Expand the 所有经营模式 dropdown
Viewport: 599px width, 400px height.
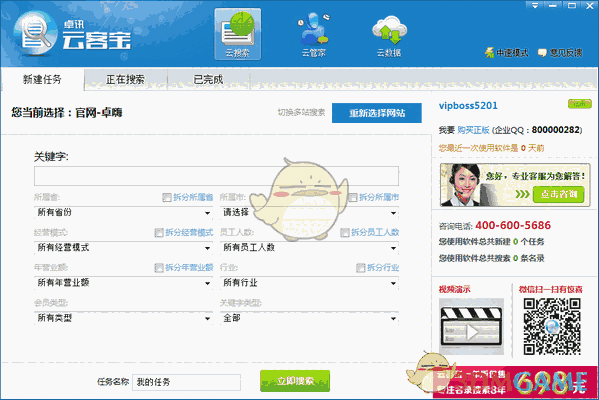[x=123, y=248]
